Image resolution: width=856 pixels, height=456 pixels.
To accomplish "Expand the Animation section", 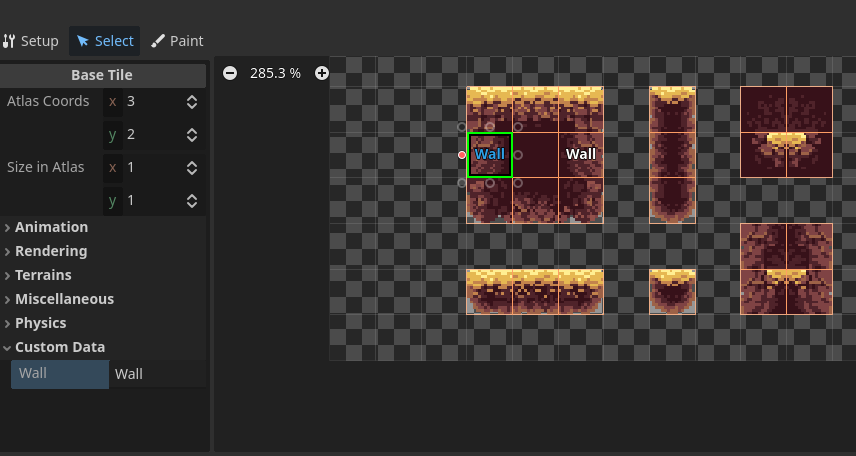I will tap(51, 227).
